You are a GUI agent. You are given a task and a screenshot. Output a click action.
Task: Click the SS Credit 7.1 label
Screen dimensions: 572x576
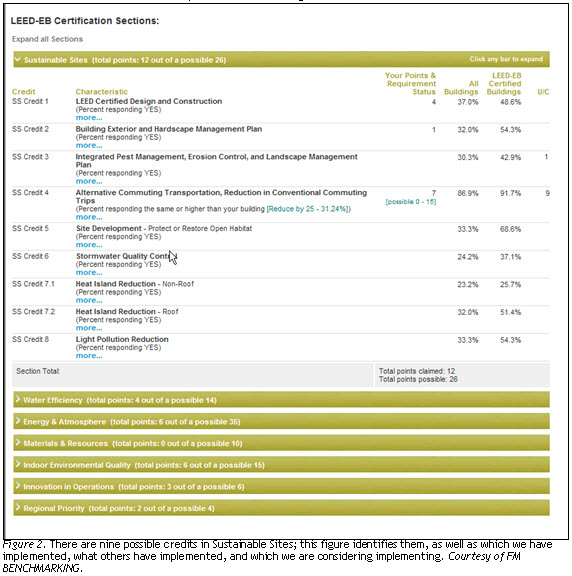click(x=33, y=284)
